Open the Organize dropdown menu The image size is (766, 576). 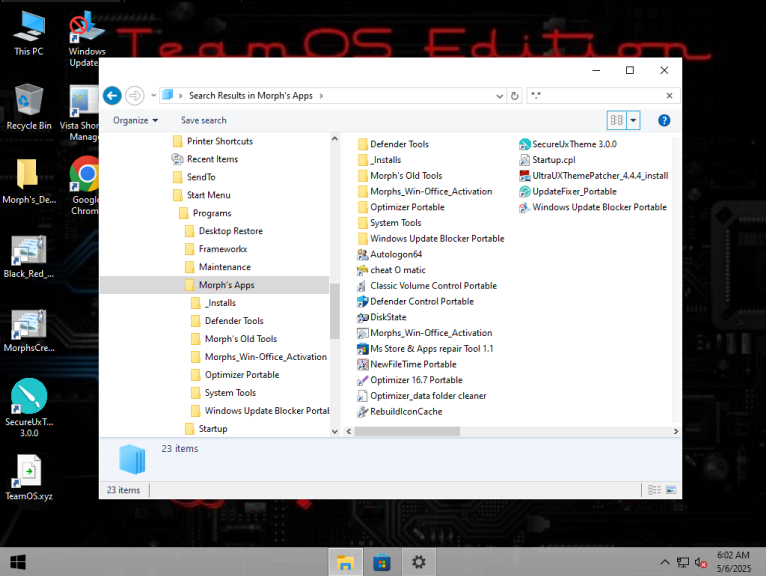click(135, 120)
